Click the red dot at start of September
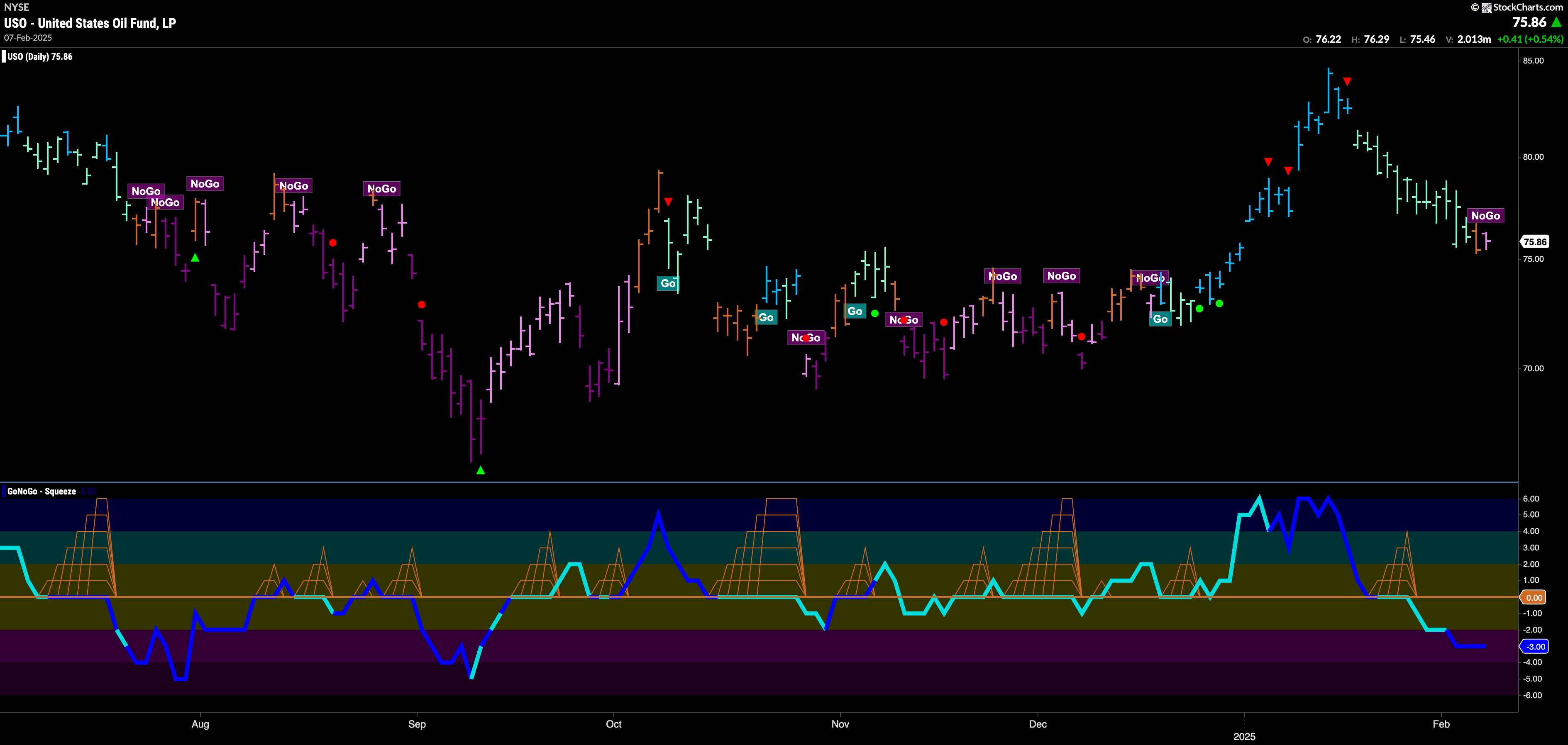Viewport: 1568px width, 745px height. 422,305
